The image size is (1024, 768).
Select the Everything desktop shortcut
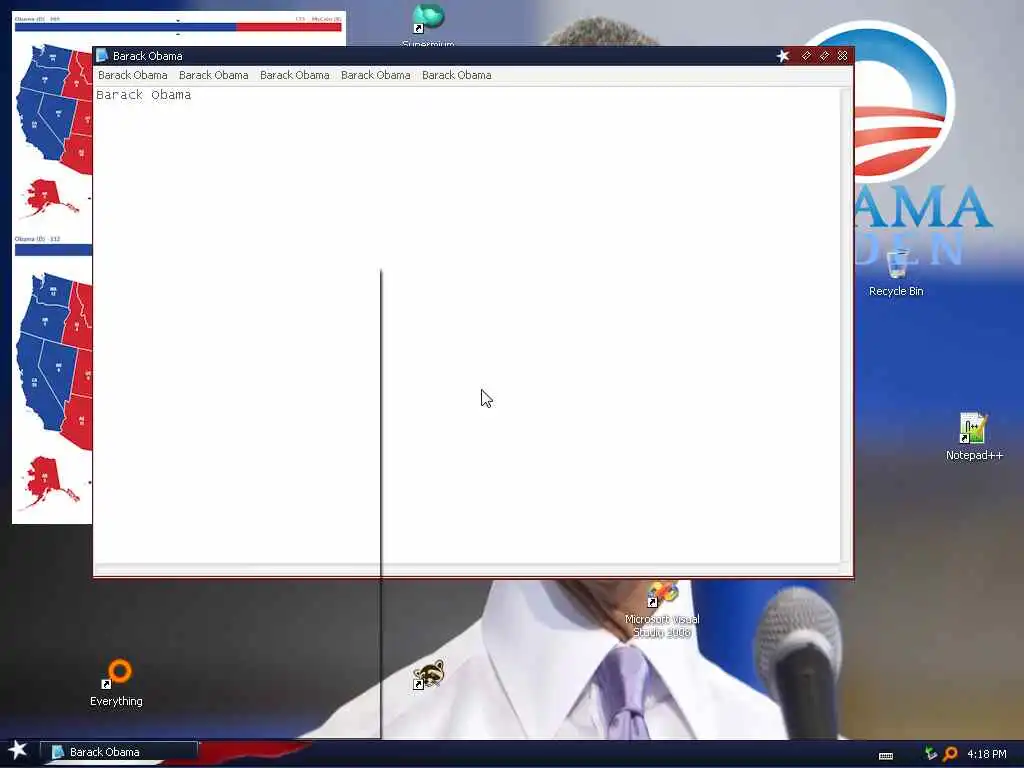117,683
